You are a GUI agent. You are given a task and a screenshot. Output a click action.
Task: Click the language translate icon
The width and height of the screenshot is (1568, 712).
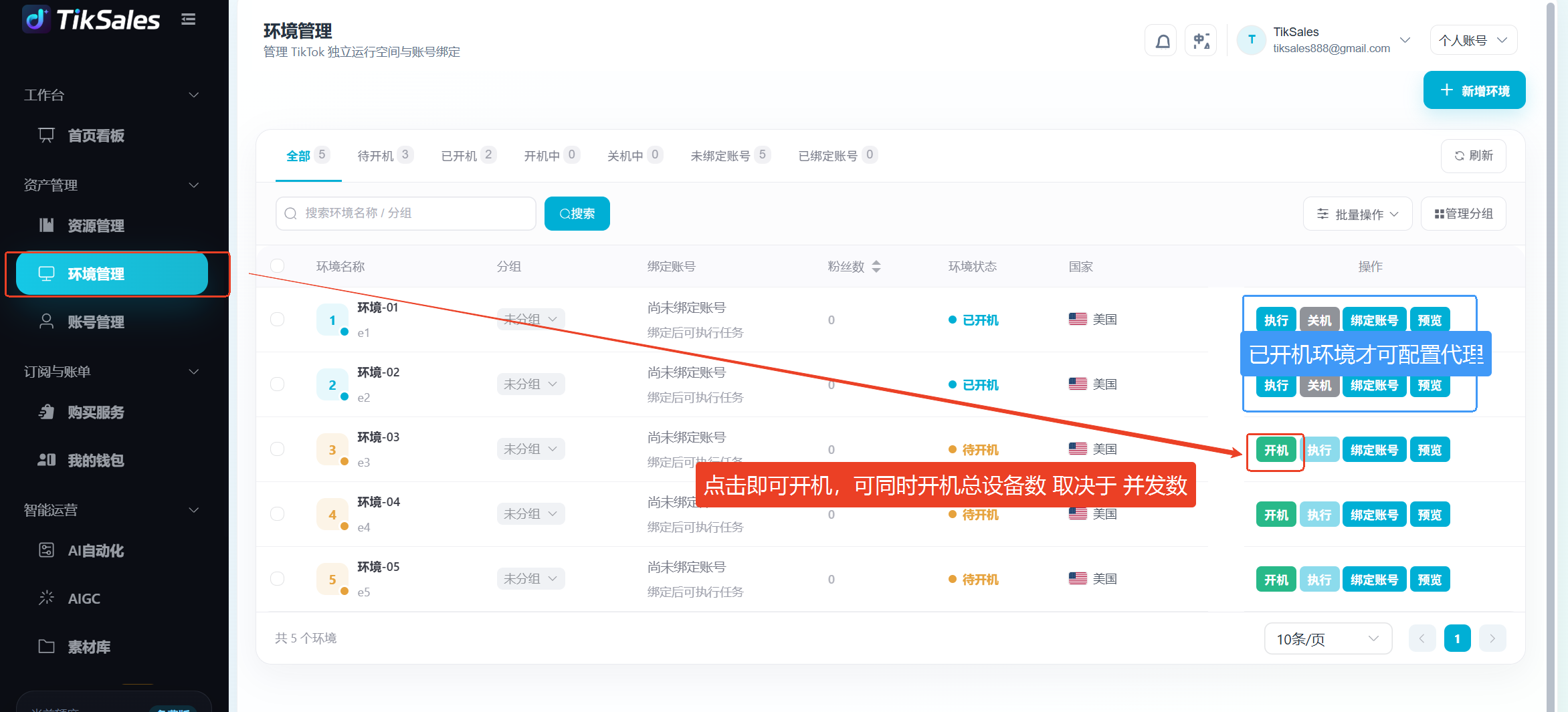point(1201,41)
